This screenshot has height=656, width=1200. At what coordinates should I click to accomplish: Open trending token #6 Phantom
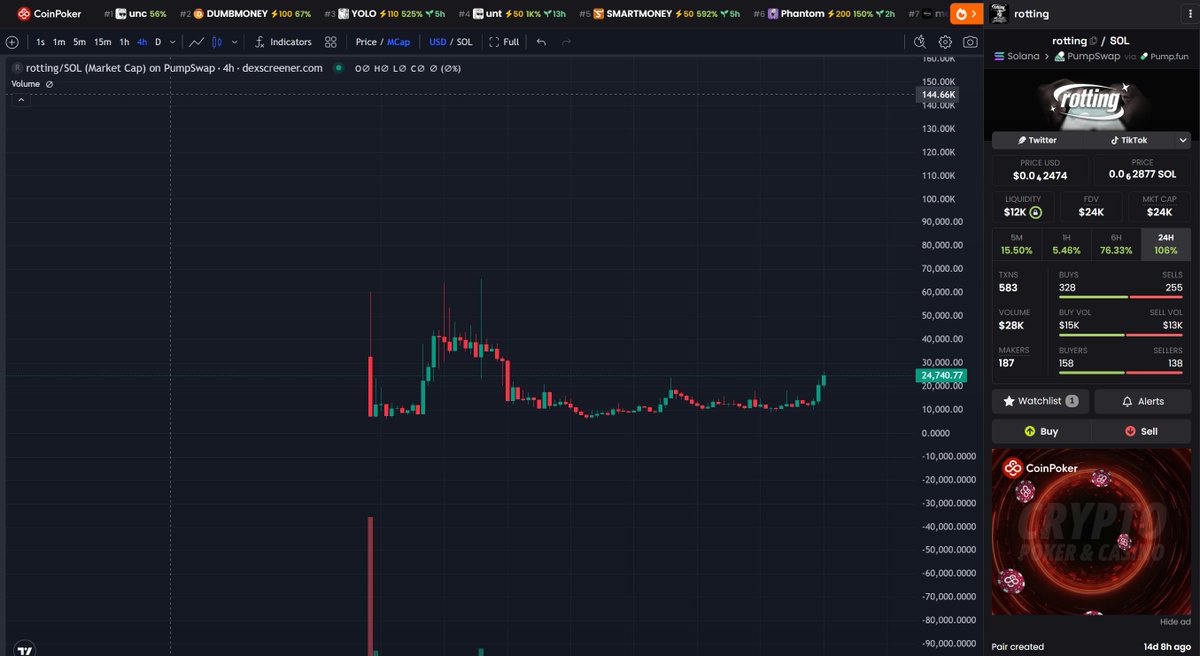coord(824,14)
